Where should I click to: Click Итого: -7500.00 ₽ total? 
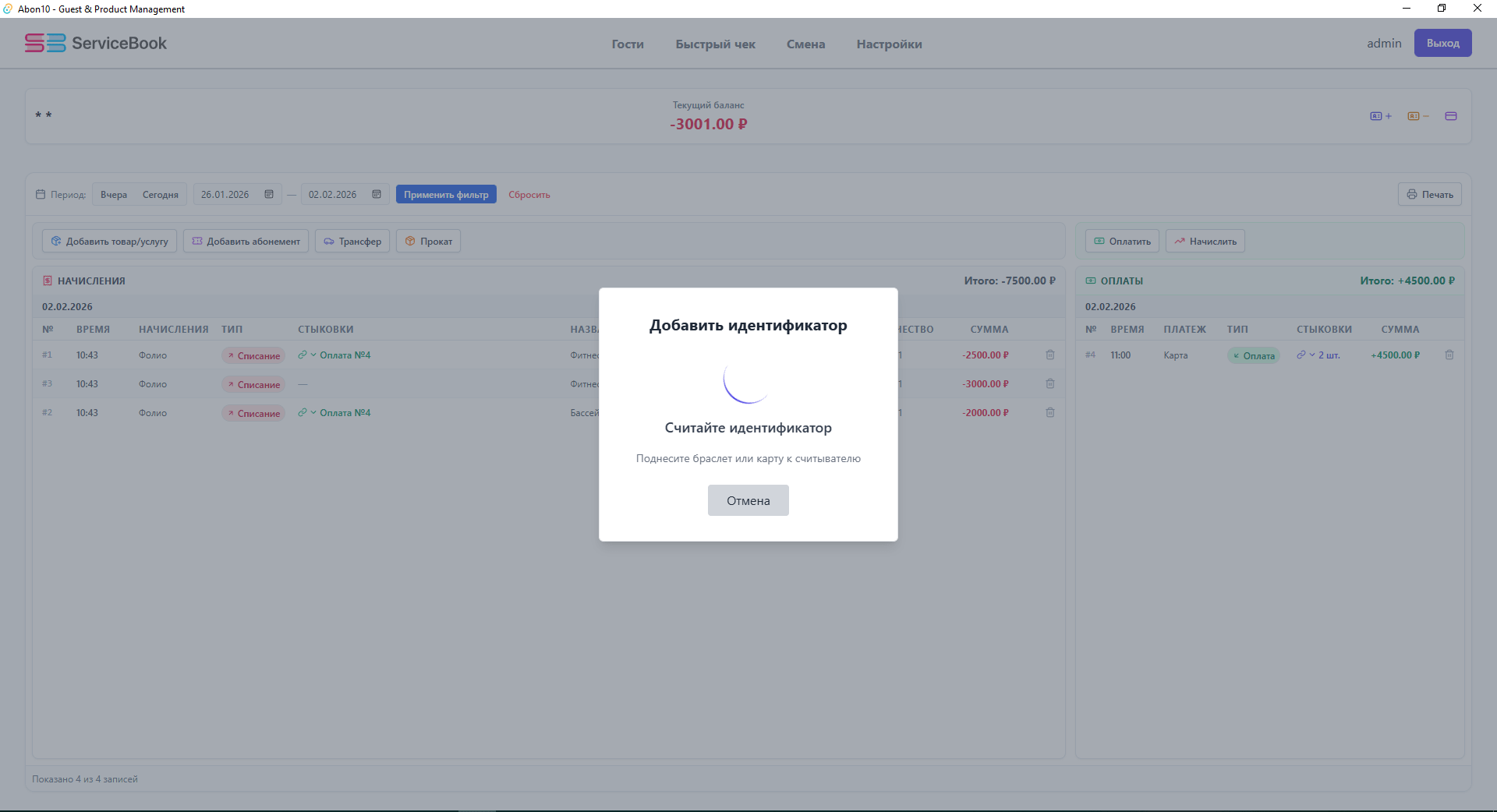point(1010,281)
